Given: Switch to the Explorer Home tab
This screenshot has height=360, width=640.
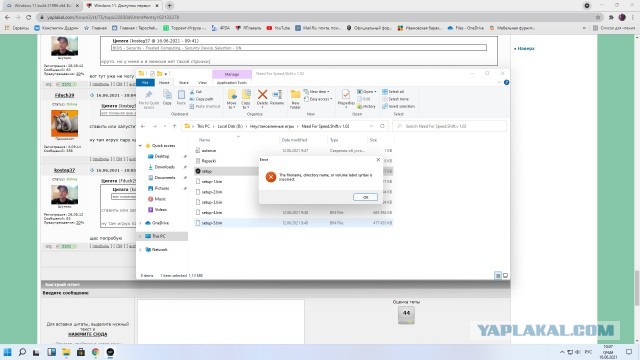Looking at the screenshot, I should (164, 82).
